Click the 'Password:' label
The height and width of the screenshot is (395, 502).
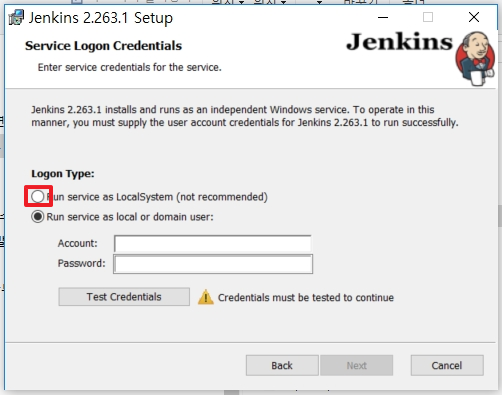(x=82, y=263)
